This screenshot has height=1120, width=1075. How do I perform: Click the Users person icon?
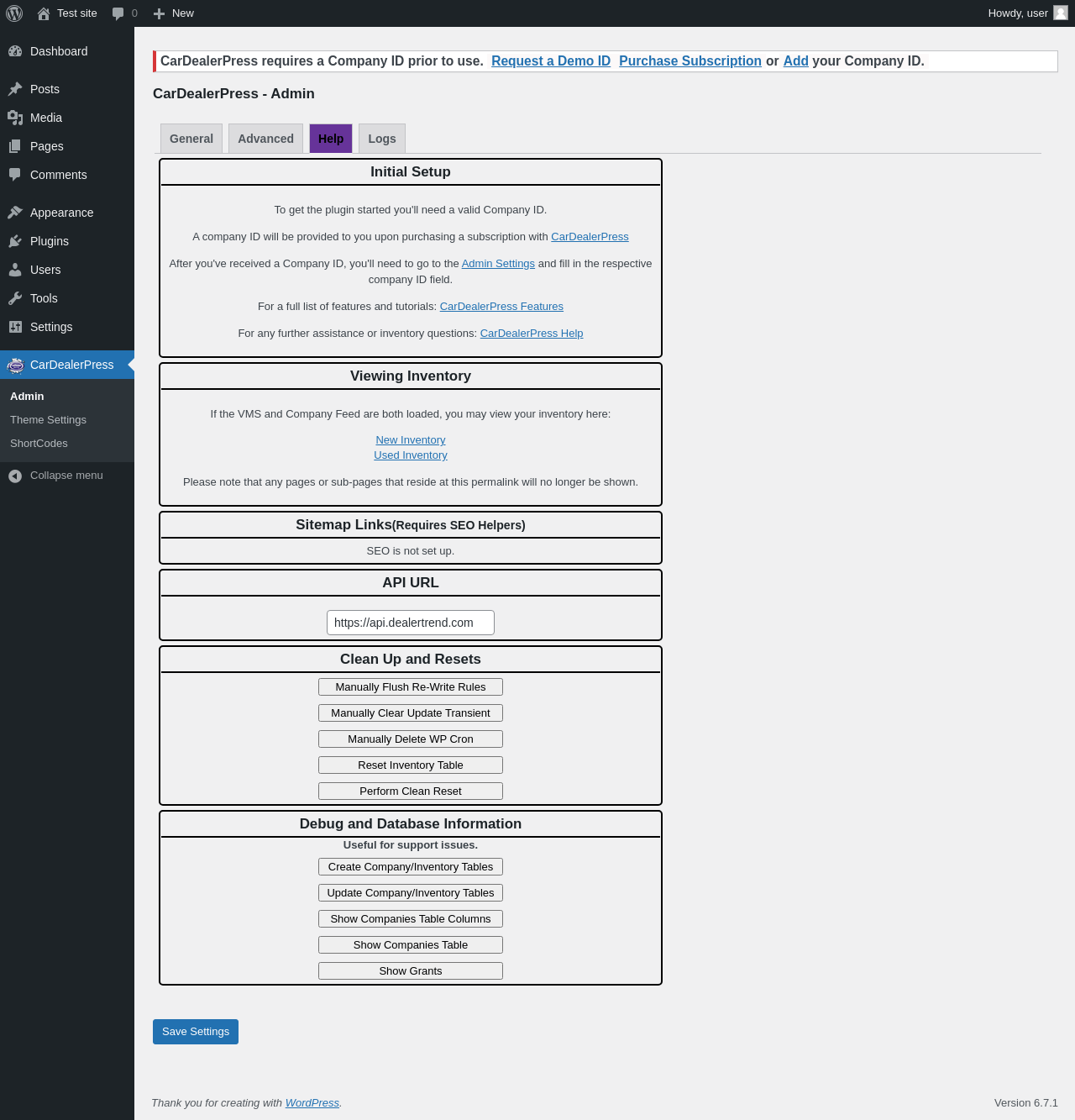point(15,270)
